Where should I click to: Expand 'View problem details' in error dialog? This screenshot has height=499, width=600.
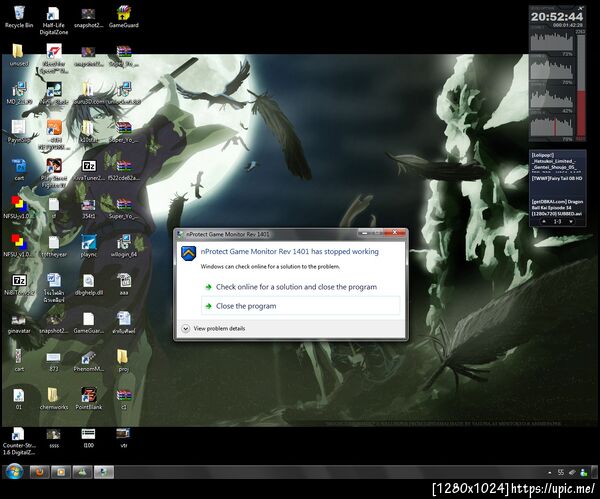click(x=213, y=329)
